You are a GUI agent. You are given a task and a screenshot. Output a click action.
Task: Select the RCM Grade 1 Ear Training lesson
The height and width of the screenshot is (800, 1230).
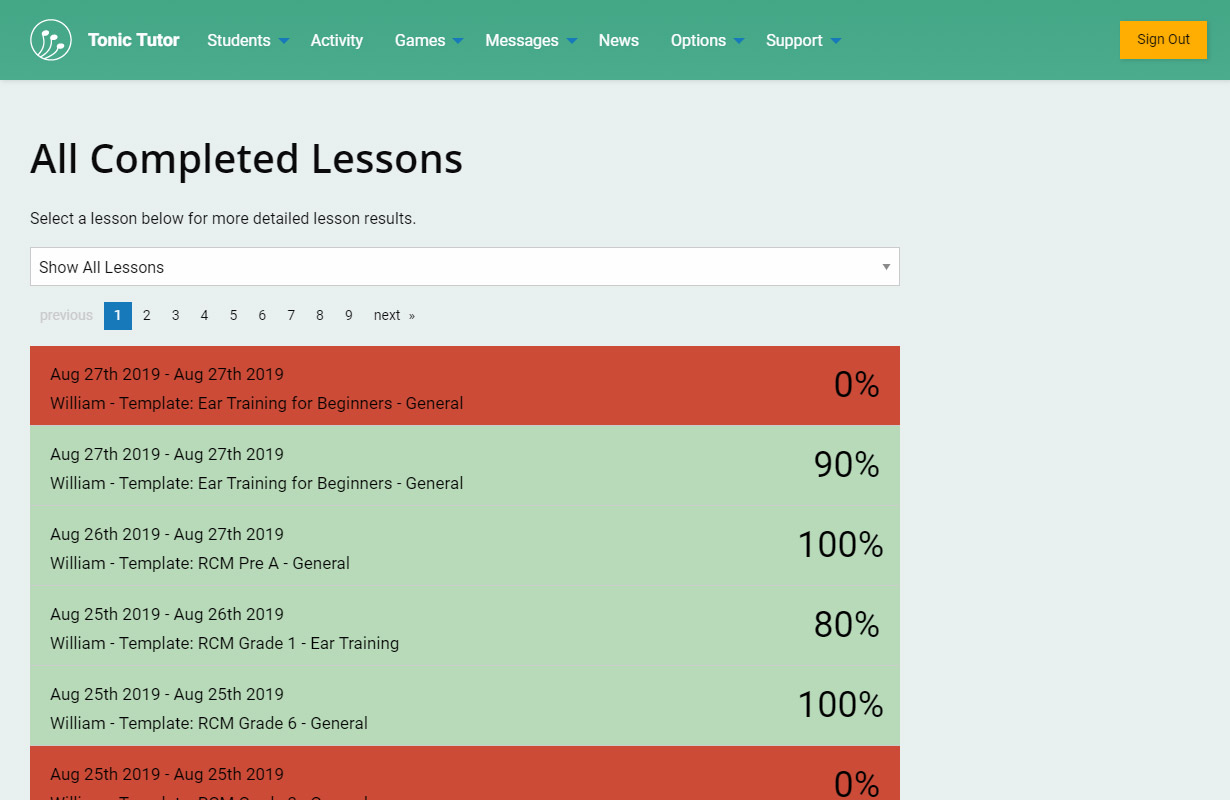point(464,626)
